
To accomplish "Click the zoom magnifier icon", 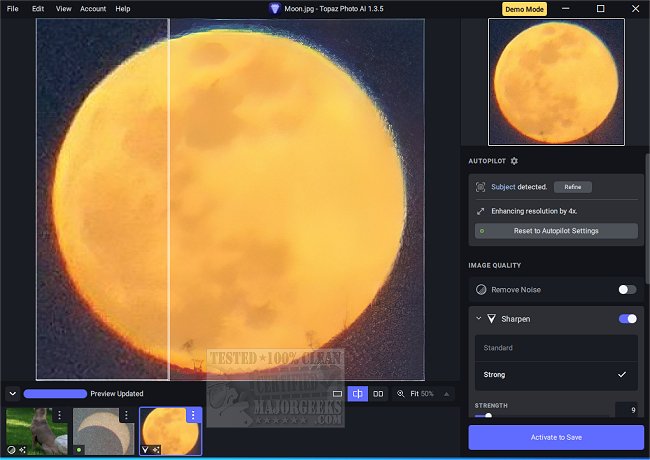I will [400, 394].
